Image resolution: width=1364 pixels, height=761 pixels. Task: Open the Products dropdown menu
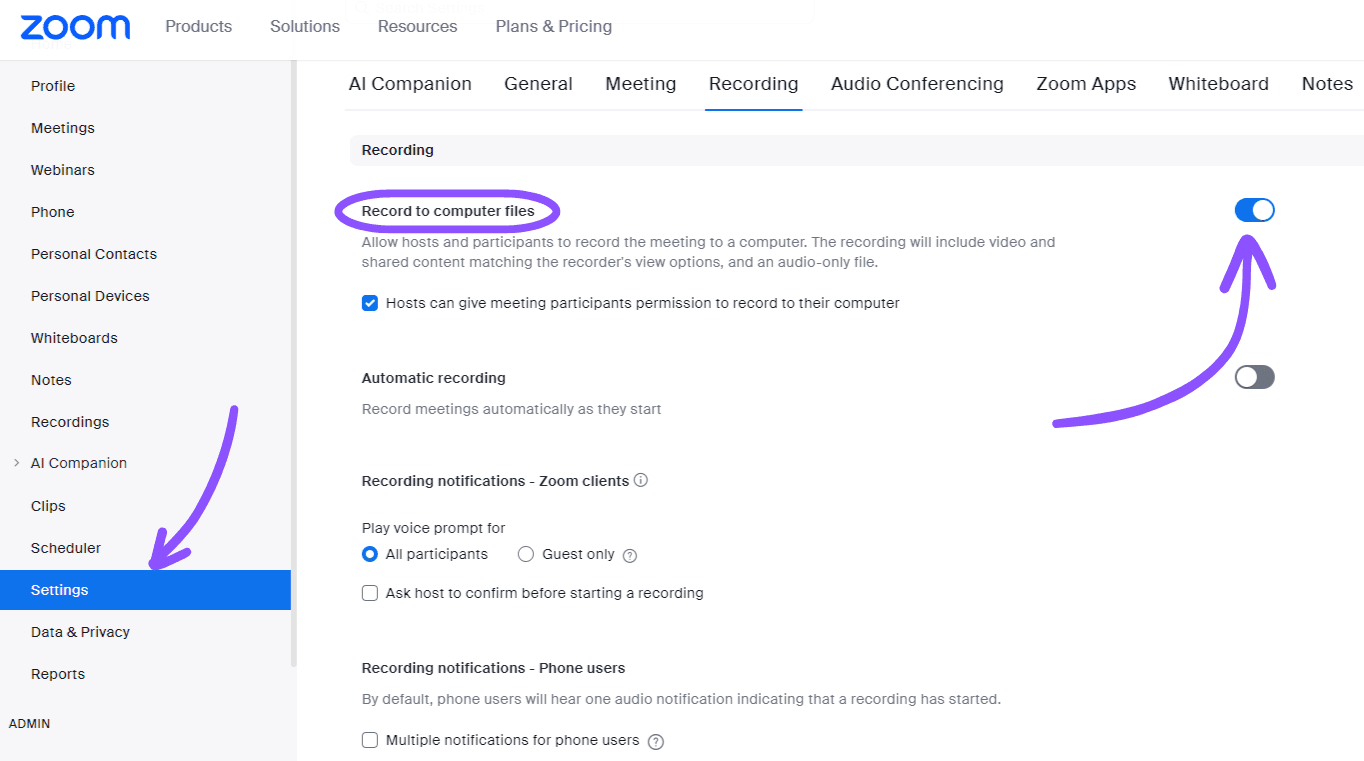tap(198, 26)
